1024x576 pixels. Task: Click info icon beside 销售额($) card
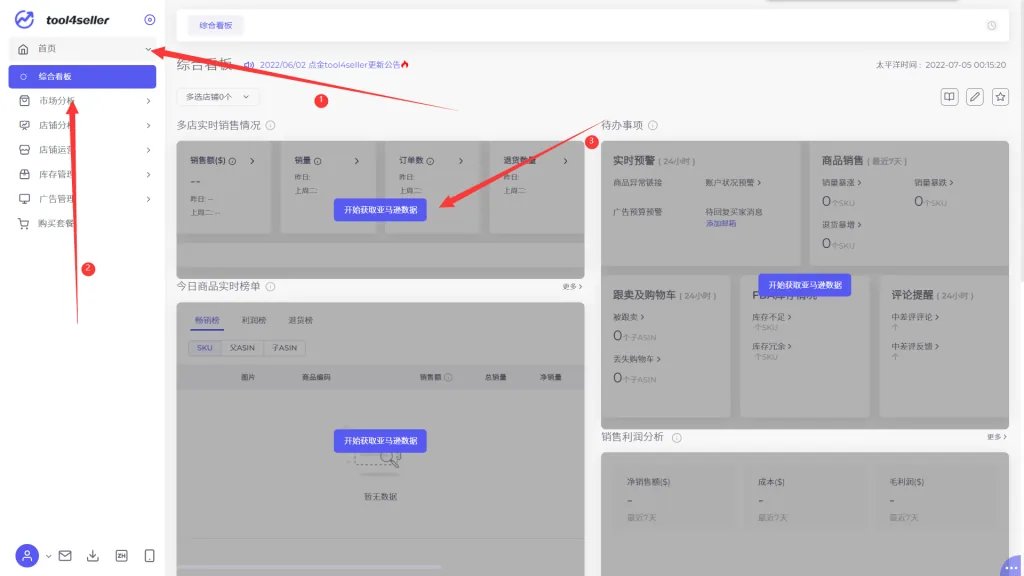[x=232, y=161]
